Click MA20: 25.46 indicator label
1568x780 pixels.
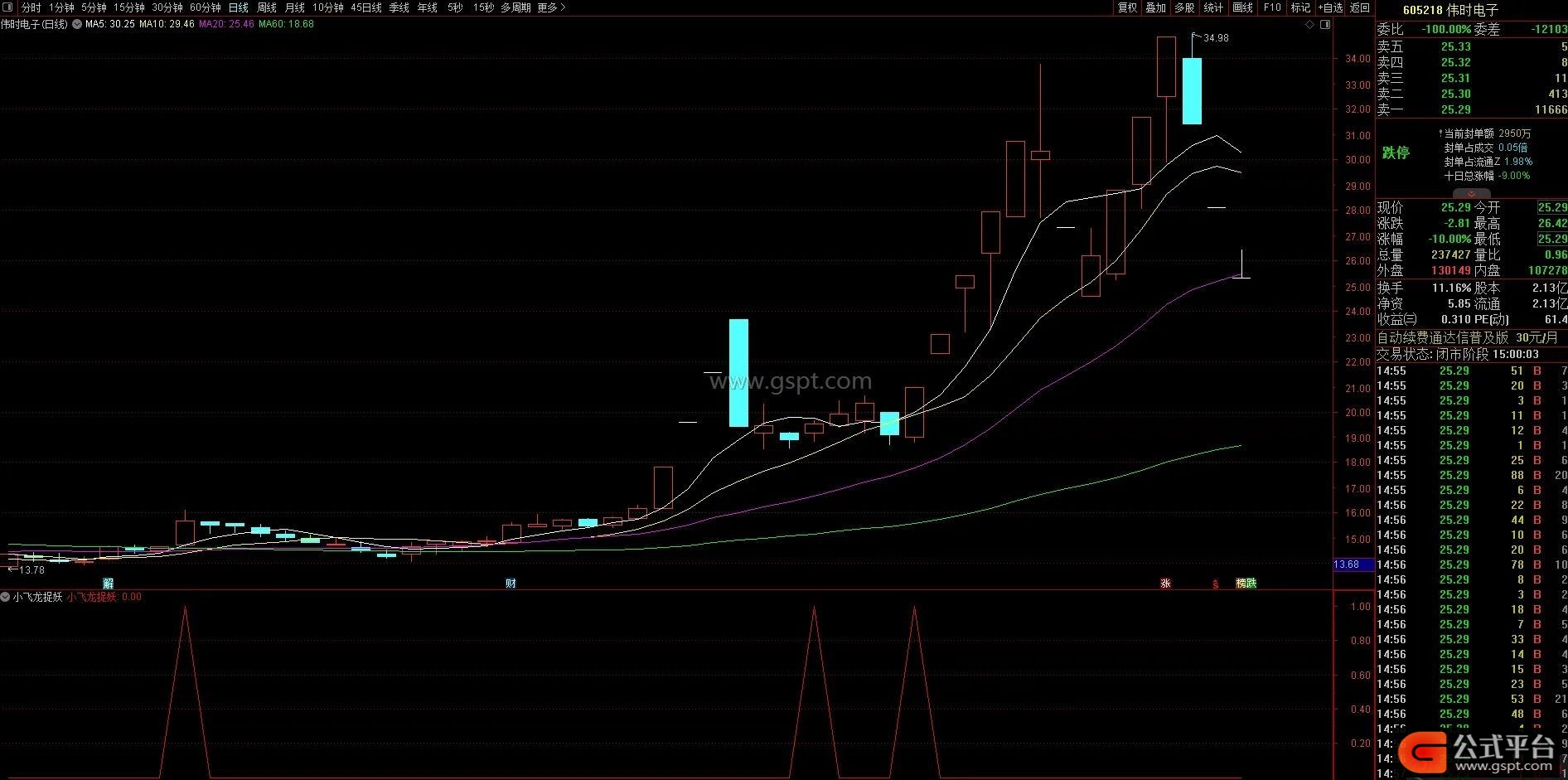point(226,24)
